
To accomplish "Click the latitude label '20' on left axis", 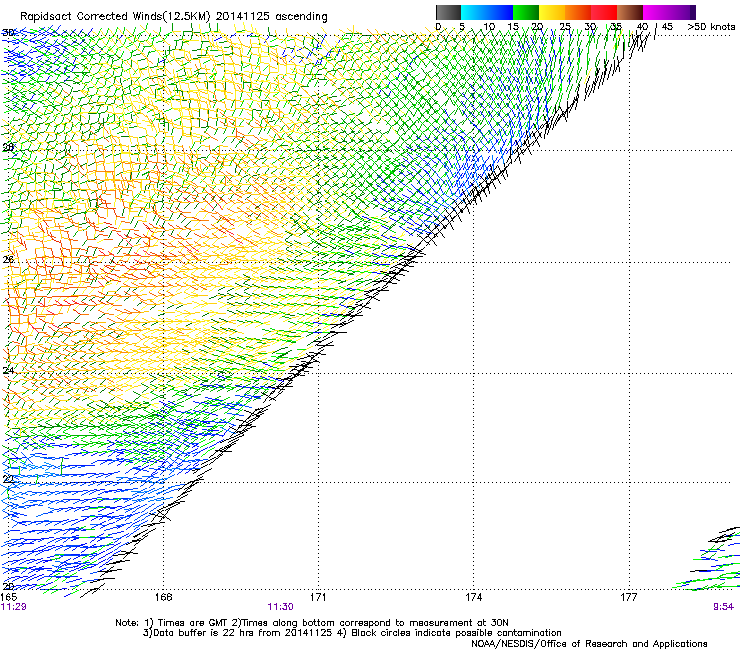I will pyautogui.click(x=8, y=586).
